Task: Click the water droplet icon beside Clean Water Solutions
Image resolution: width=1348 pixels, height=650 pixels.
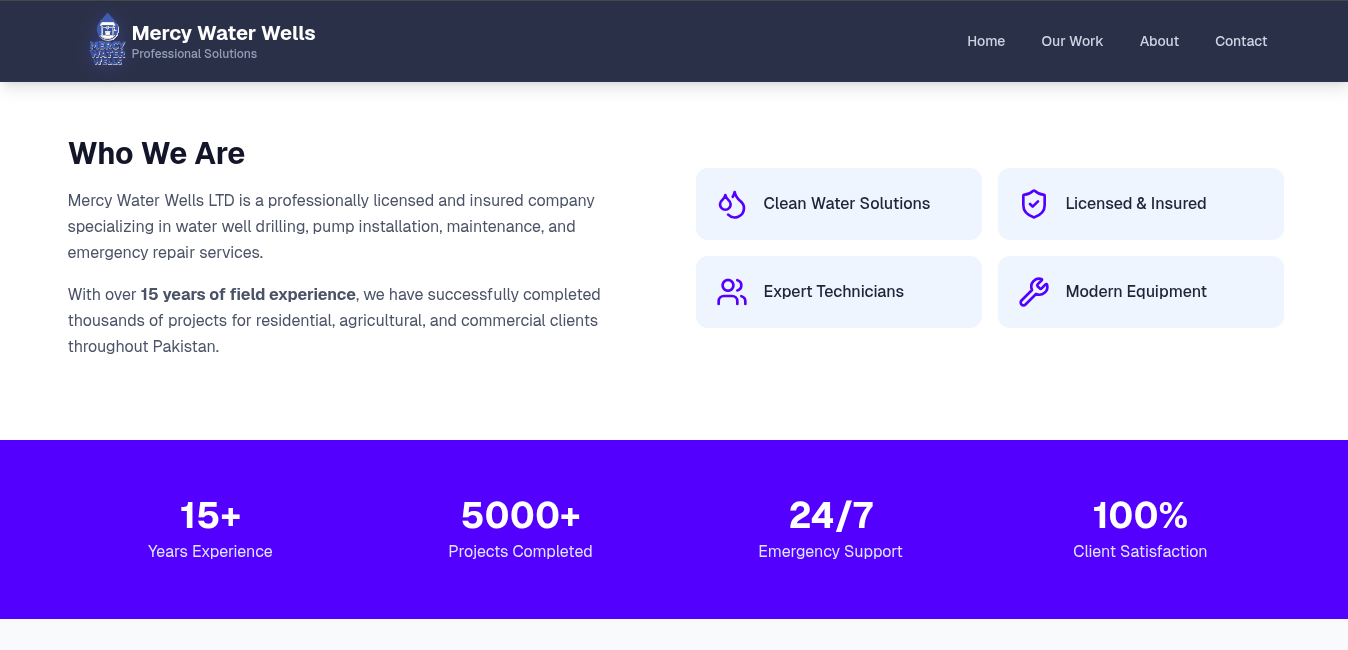Action: [x=731, y=203]
